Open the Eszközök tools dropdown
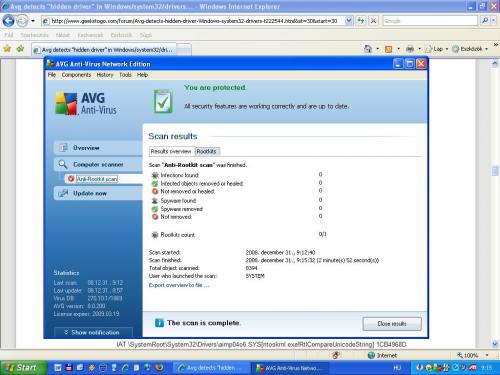The height and width of the screenshot is (375, 500). coord(470,49)
